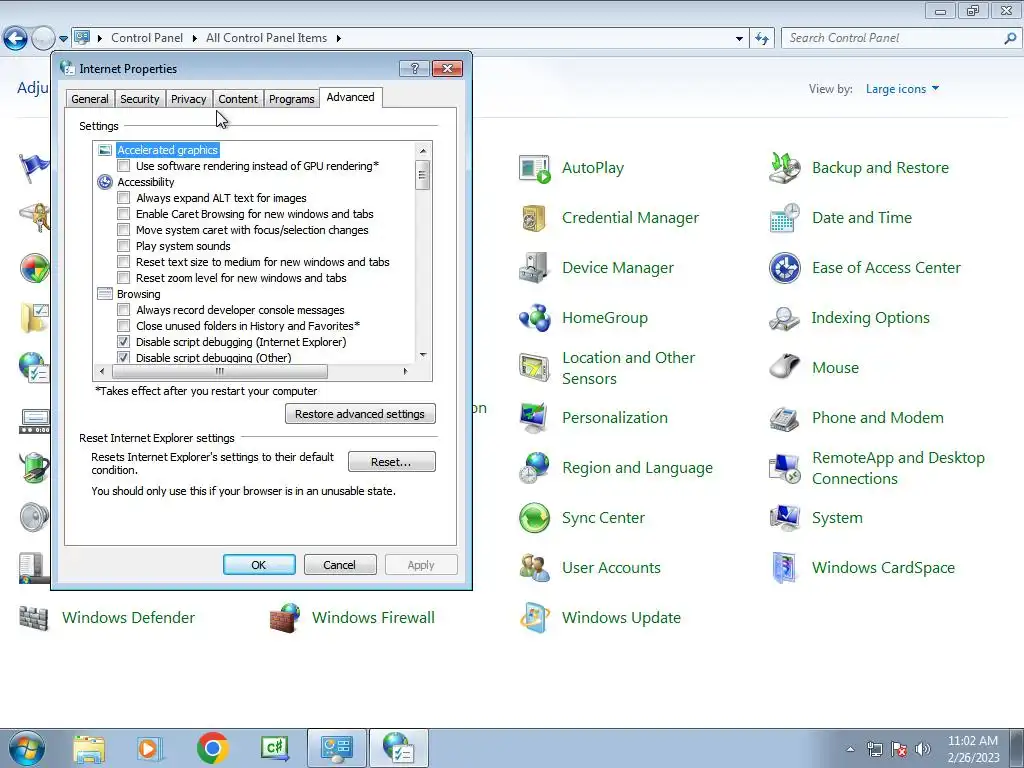
Task: Switch to the Privacy tab
Action: click(x=189, y=99)
